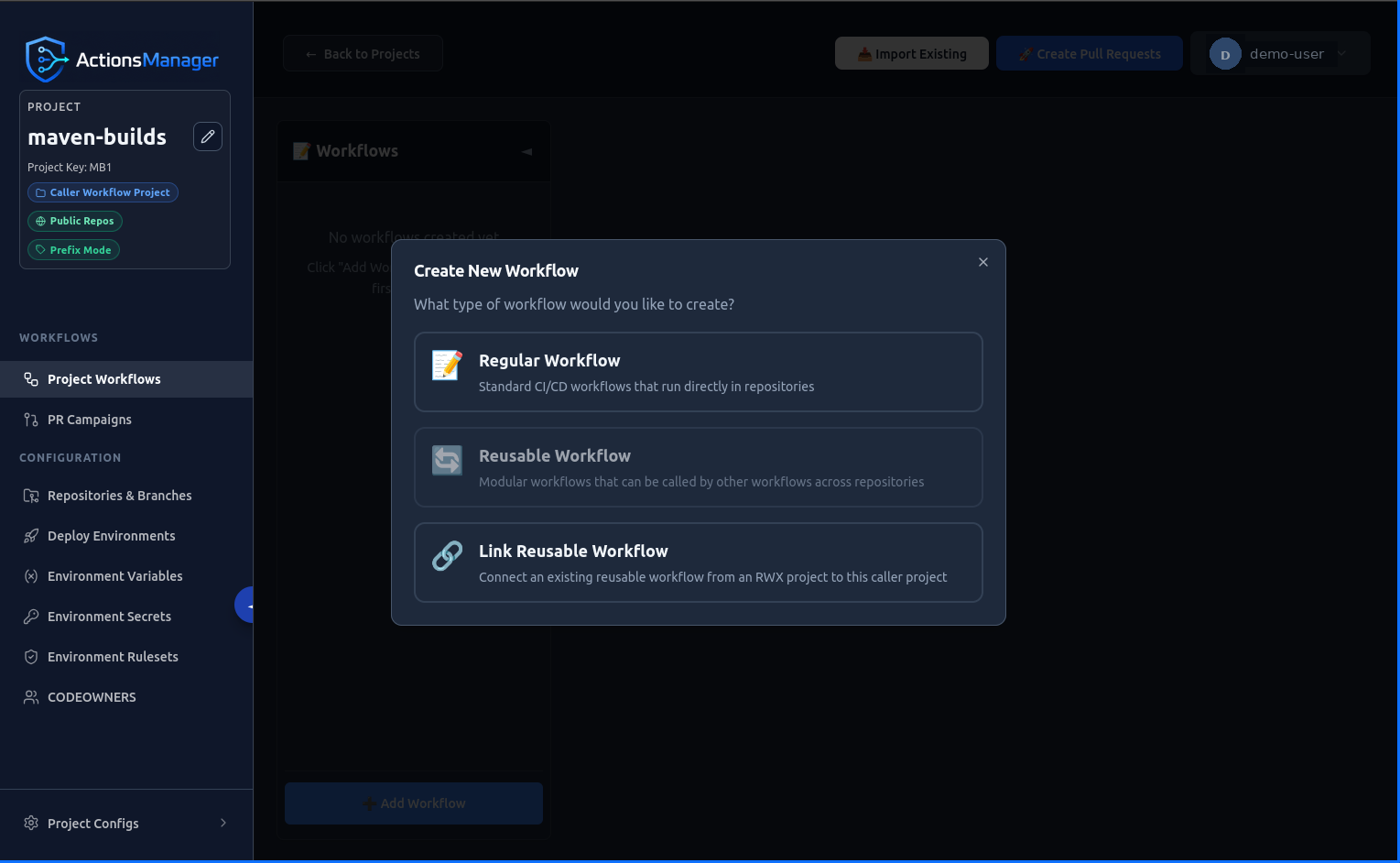This screenshot has height=863, width=1400.
Task: Click the demo-user name label
Action: click(x=1286, y=54)
